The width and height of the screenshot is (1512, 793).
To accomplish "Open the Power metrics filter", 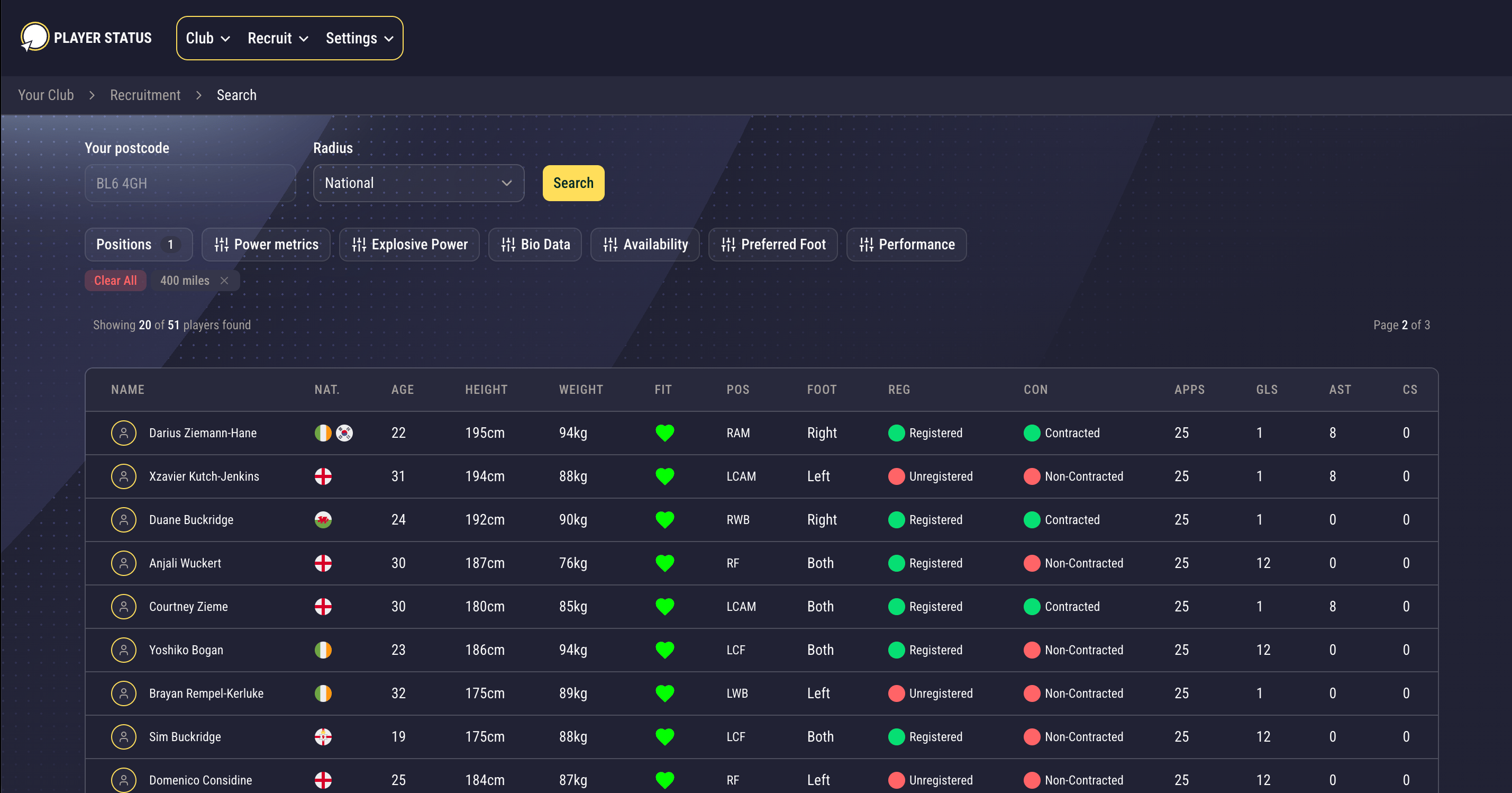I will click(266, 245).
